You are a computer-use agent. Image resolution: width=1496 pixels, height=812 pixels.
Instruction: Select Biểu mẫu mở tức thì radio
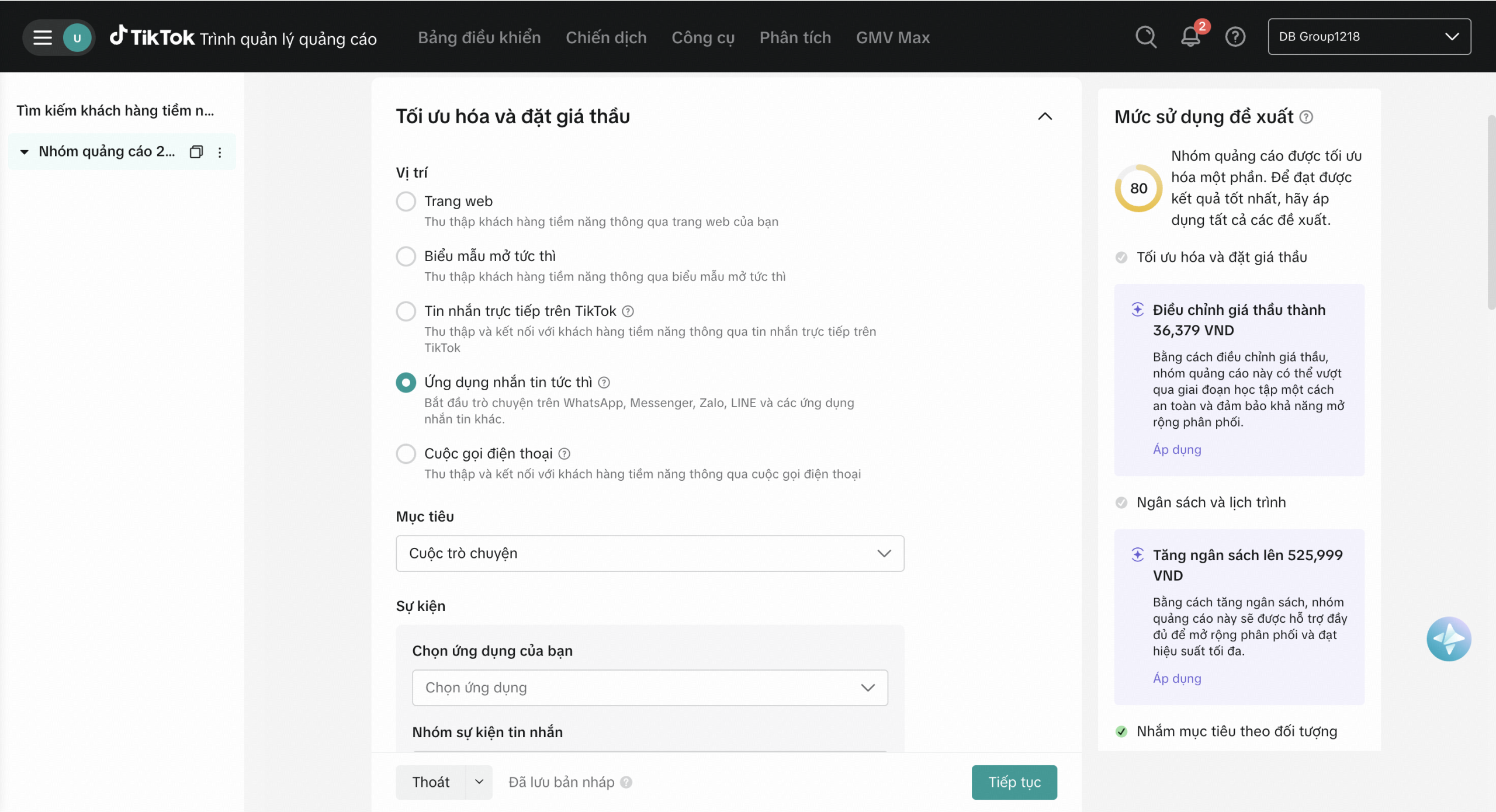point(406,256)
